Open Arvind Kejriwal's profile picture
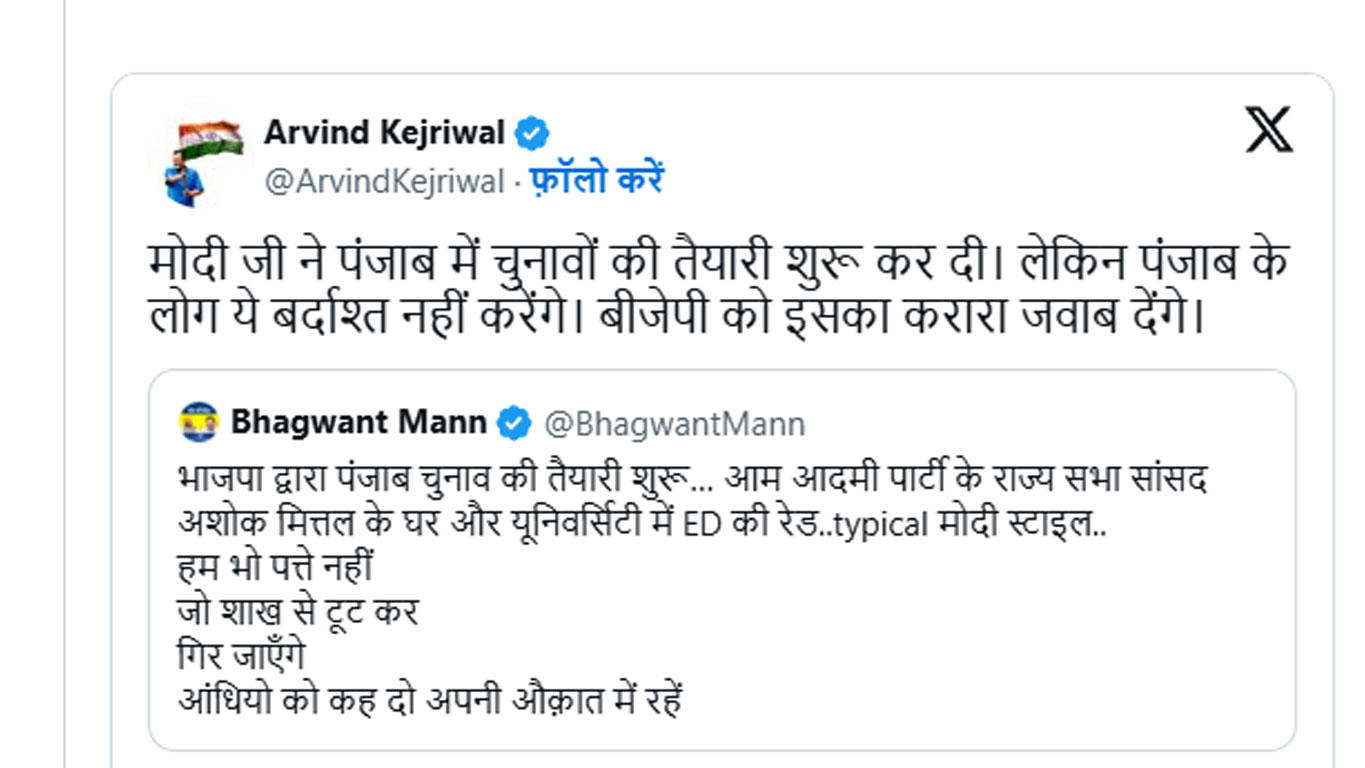Image resolution: width=1365 pixels, height=768 pixels. 196,162
